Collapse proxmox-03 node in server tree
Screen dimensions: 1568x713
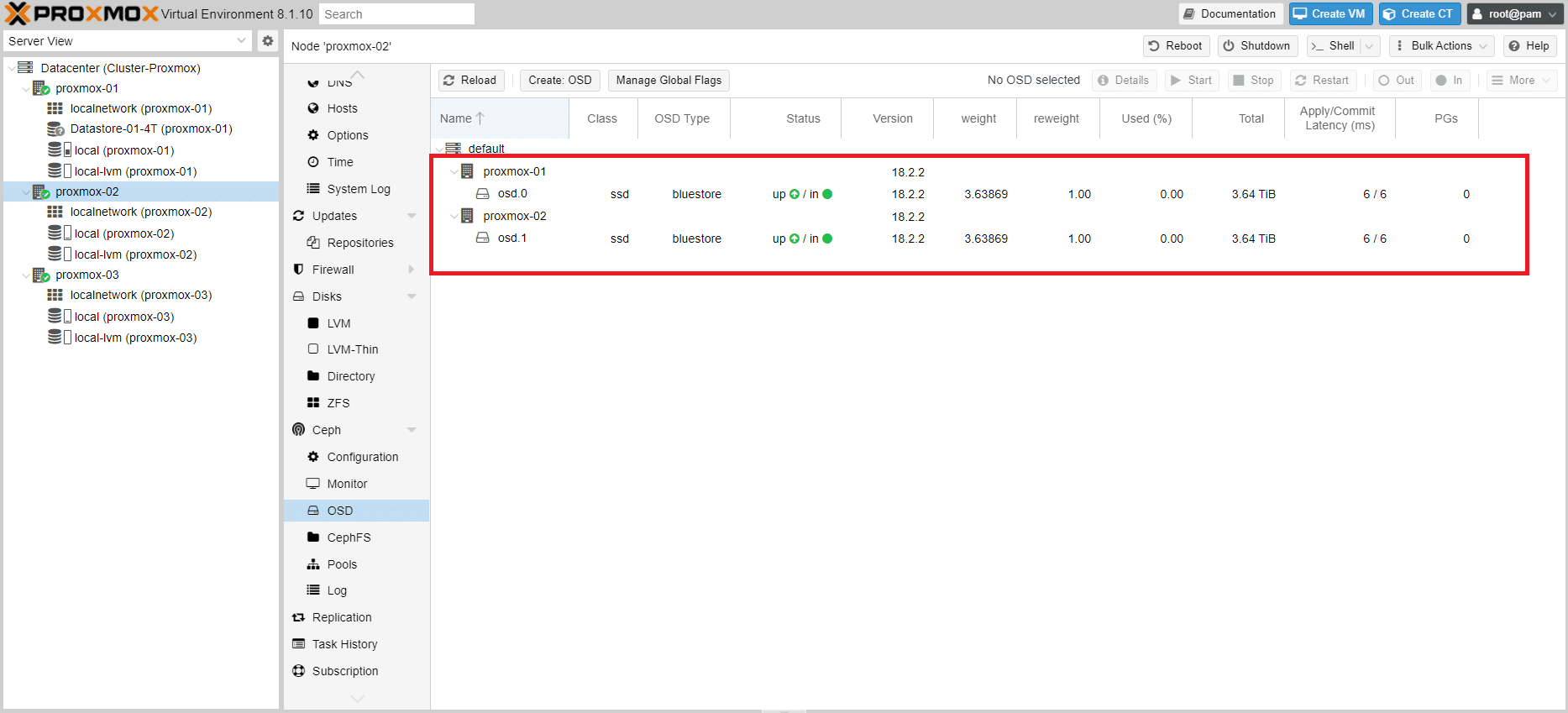point(25,275)
